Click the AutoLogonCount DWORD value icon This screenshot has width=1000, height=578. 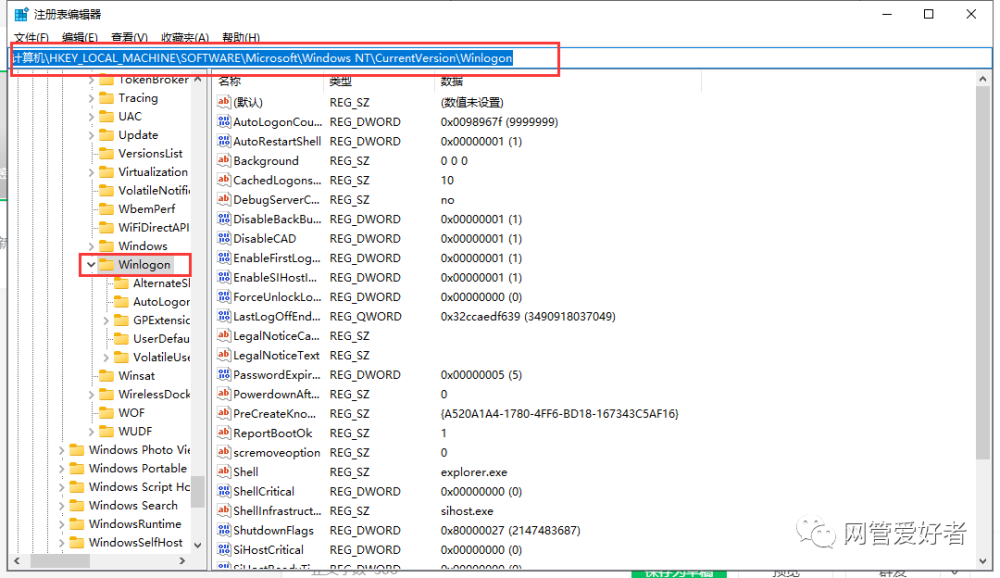[223, 121]
